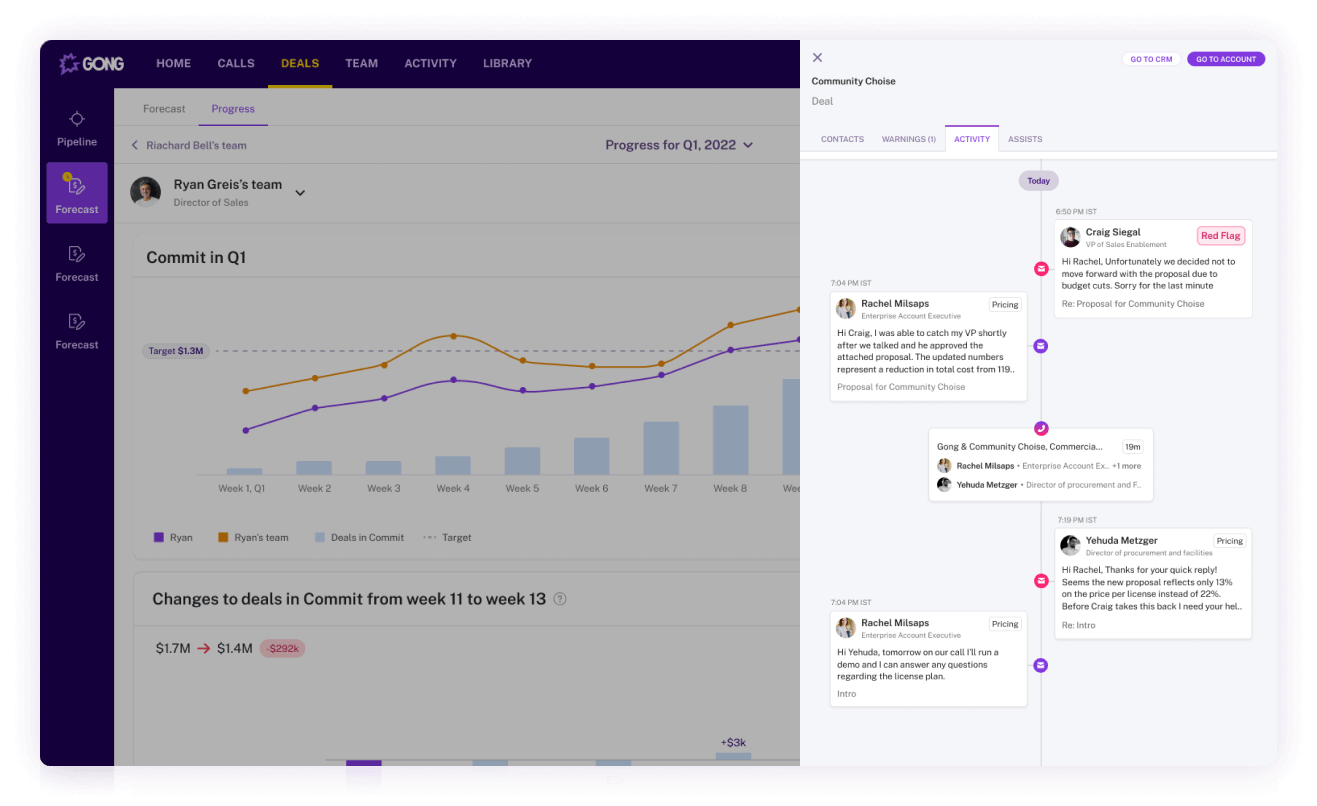This screenshot has width=1317, height=806.
Task: Click the dashed Target legend entry
Action: [447, 537]
